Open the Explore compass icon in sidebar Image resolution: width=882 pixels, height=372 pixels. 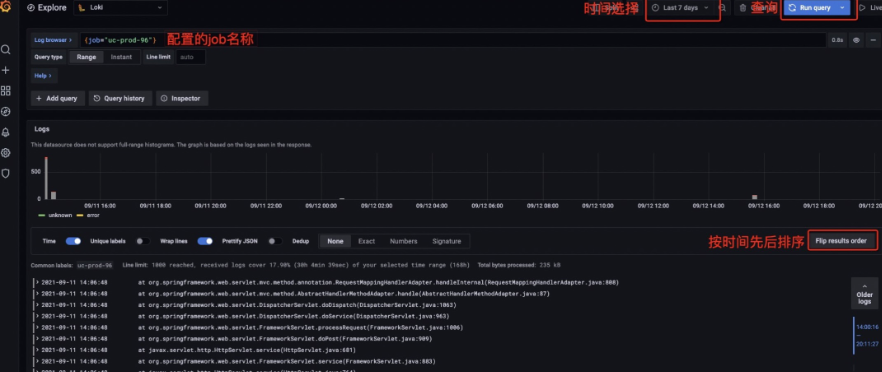[x=6, y=111]
